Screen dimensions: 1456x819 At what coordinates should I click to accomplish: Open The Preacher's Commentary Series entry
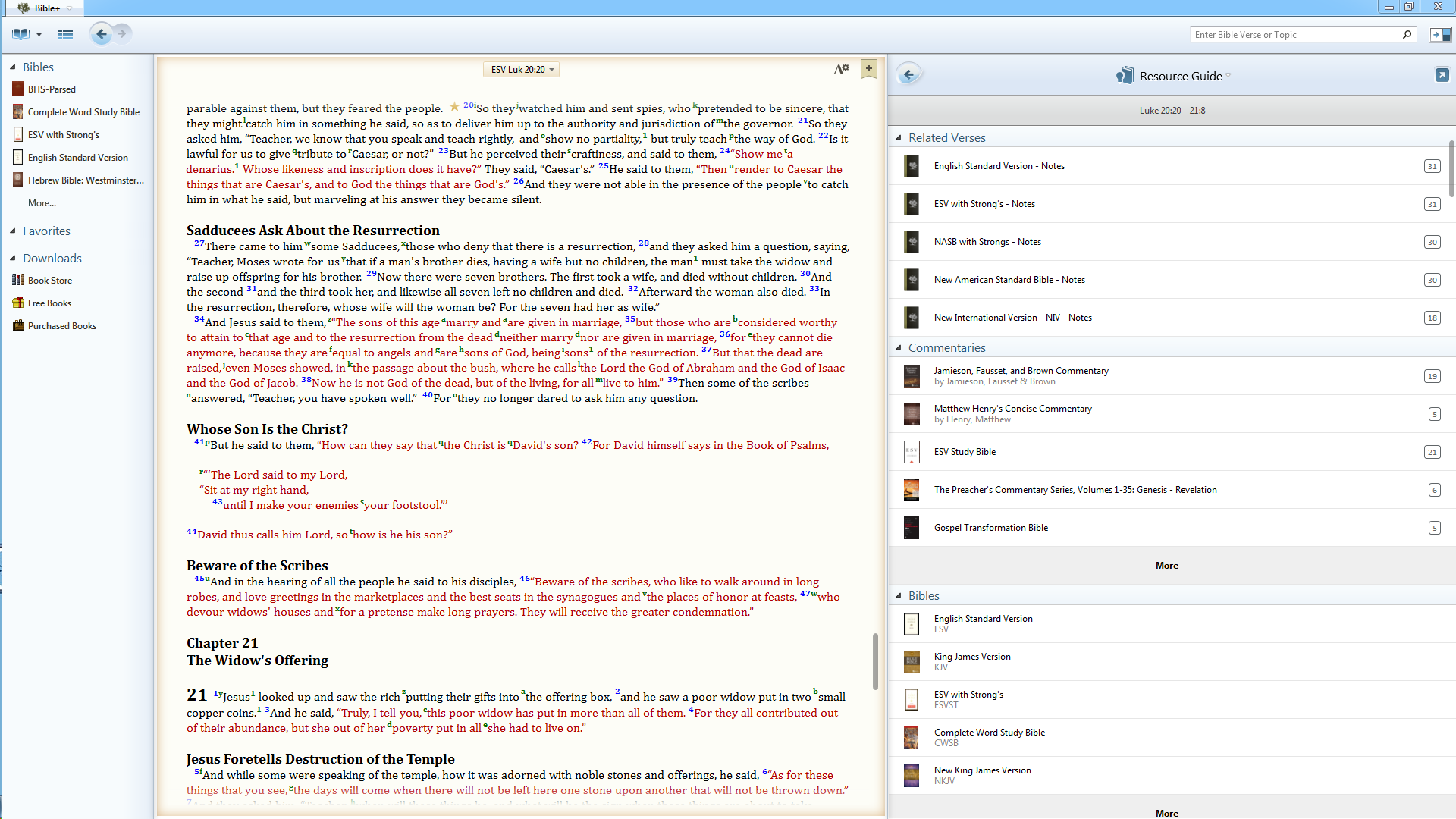(x=1172, y=490)
